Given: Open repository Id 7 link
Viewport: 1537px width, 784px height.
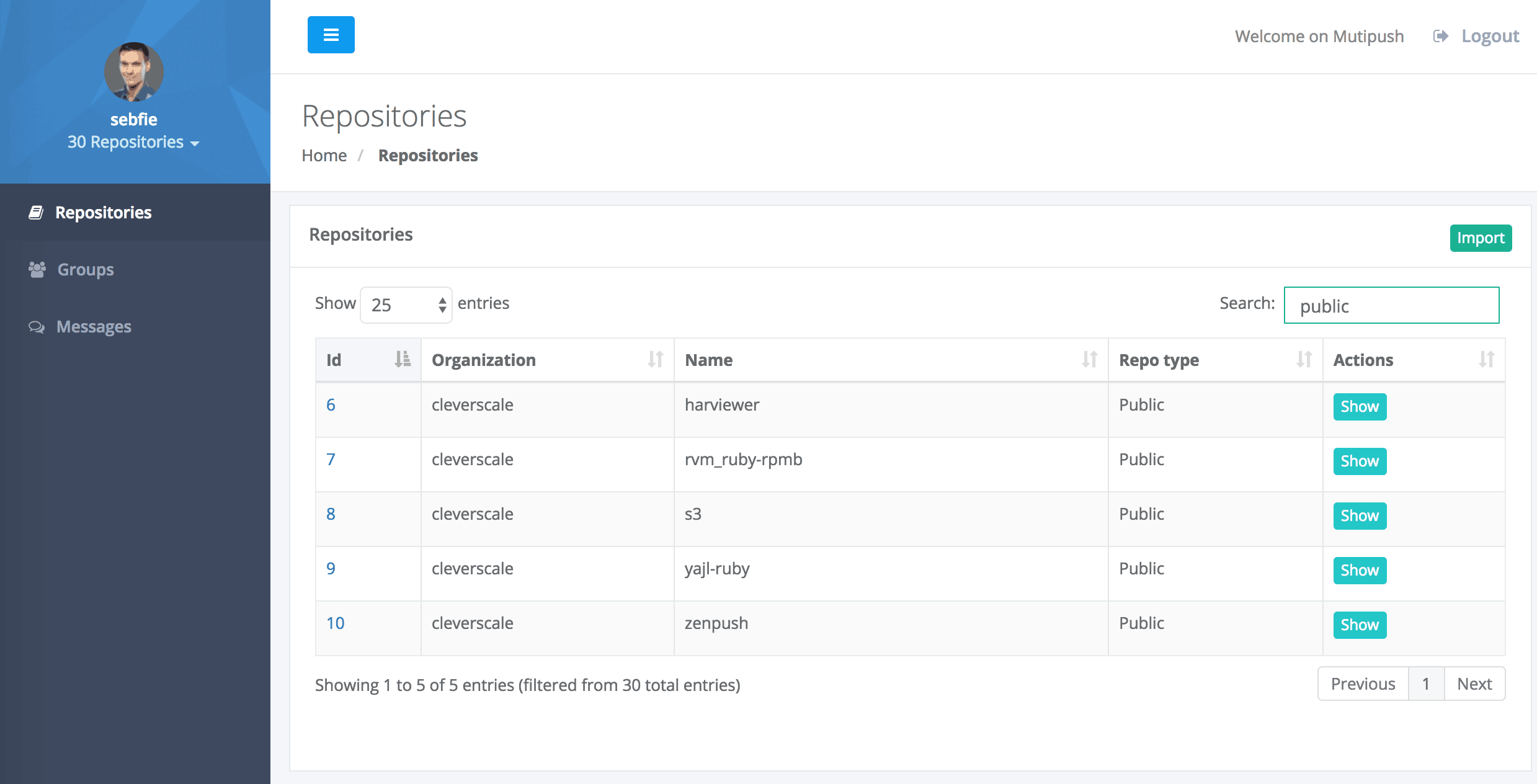Looking at the screenshot, I should [331, 459].
